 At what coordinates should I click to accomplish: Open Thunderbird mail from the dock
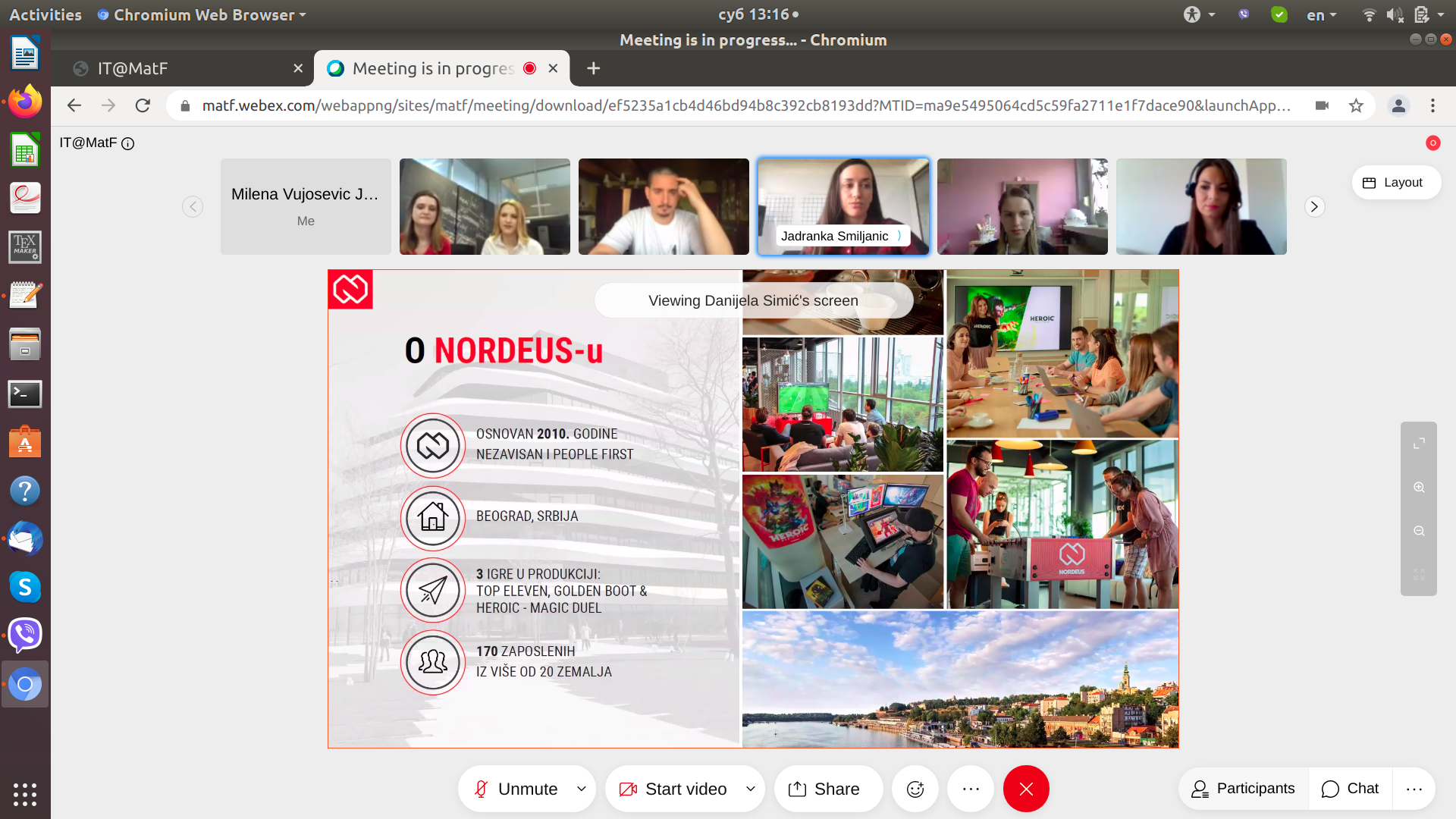click(x=25, y=539)
